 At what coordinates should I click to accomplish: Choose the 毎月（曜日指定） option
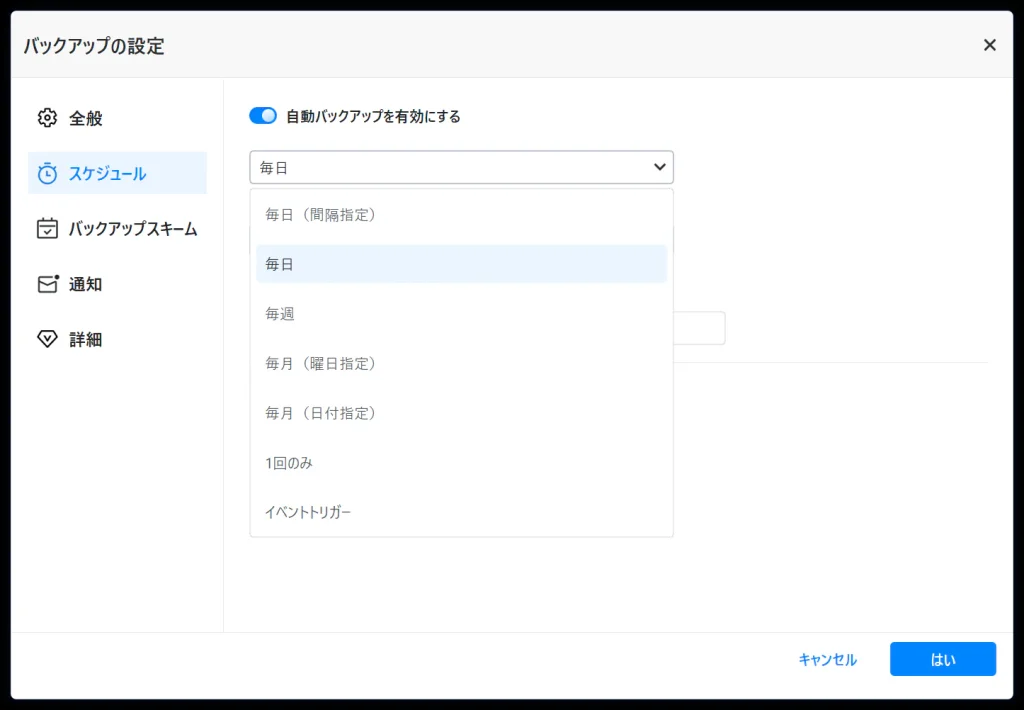[322, 363]
